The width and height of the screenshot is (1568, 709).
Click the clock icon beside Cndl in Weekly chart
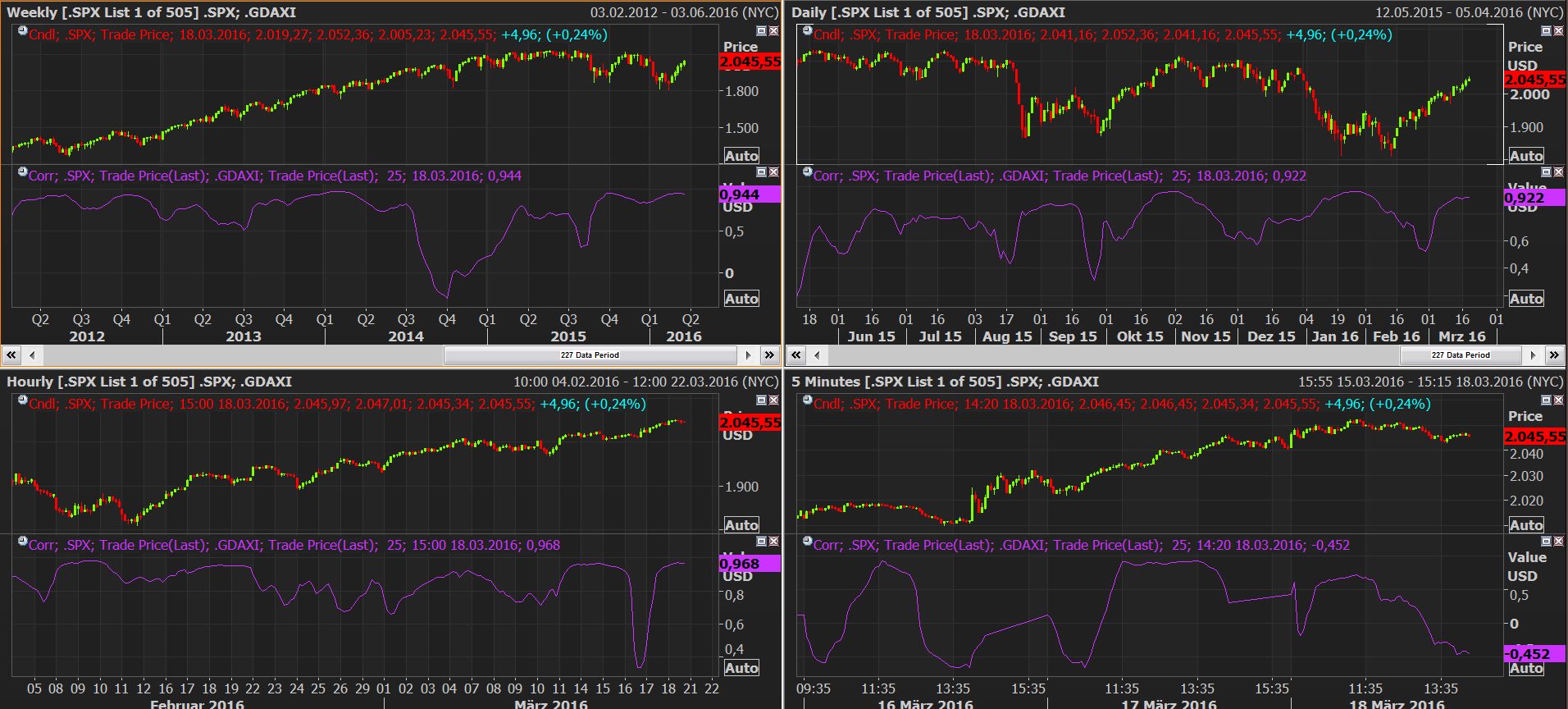coord(22,31)
